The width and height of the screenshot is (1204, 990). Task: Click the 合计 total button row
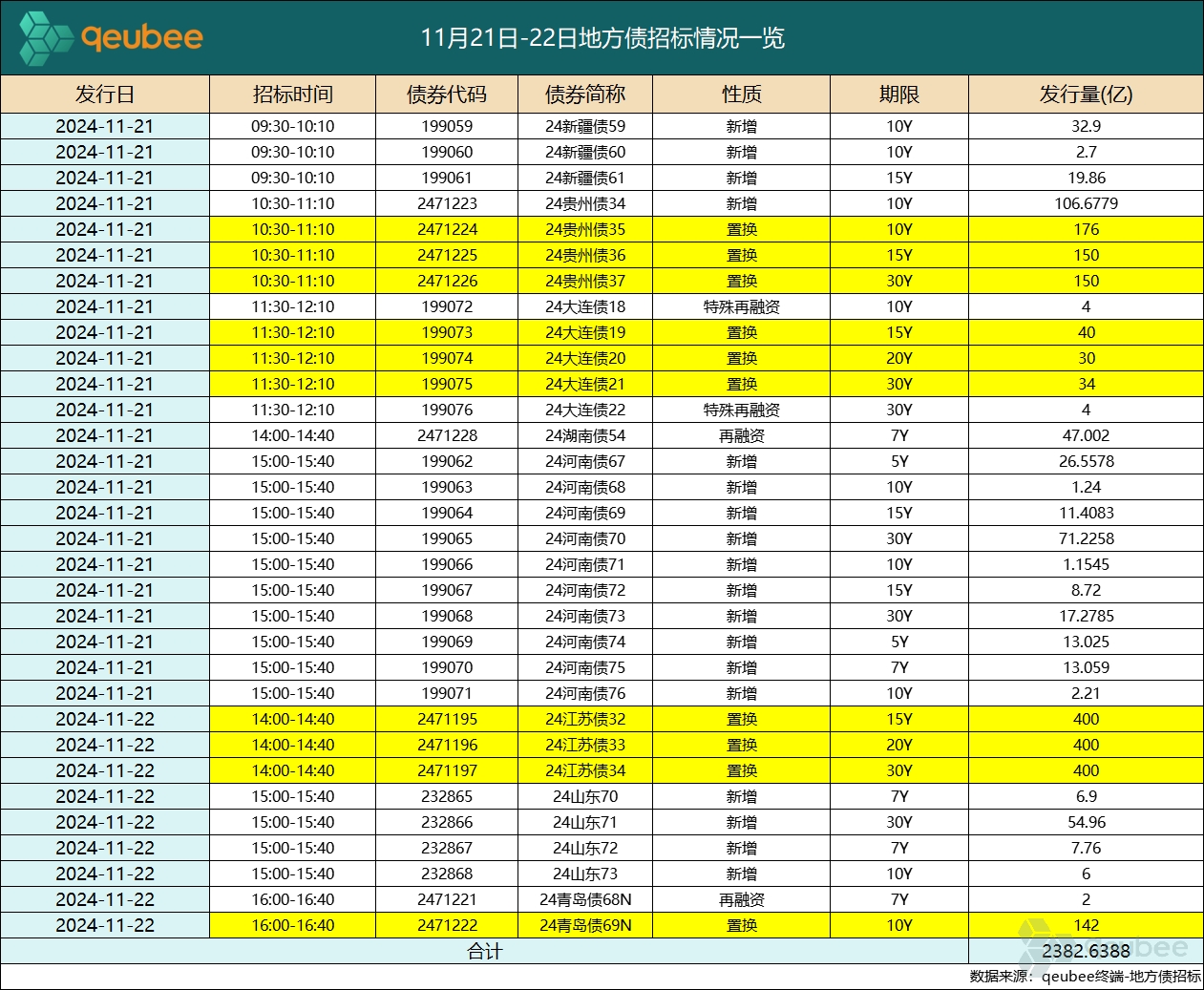click(485, 950)
